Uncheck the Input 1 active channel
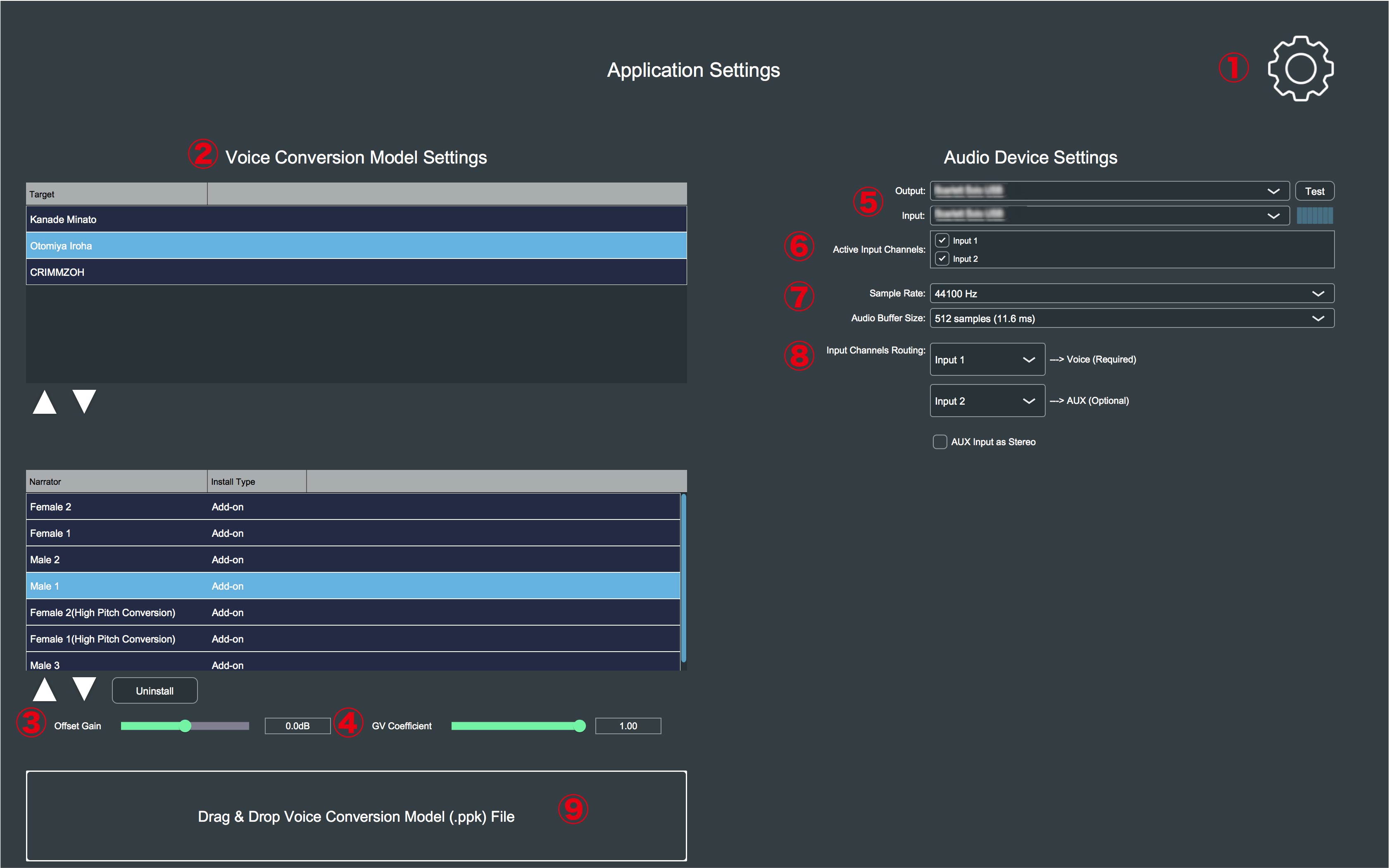The width and height of the screenshot is (1389, 868). pyautogui.click(x=942, y=240)
